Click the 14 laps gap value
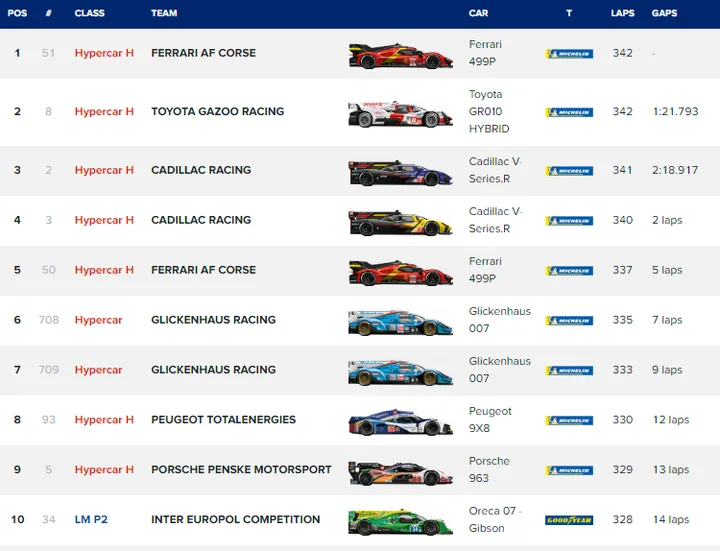This screenshot has width=720, height=551. tap(671, 519)
